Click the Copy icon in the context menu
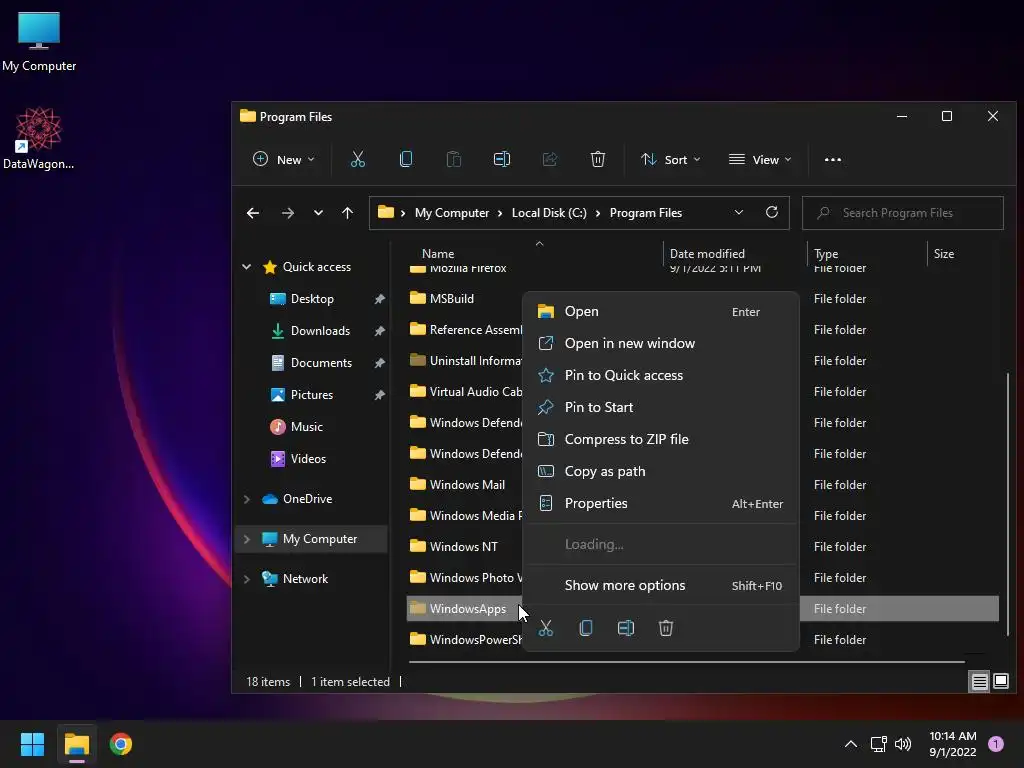Viewport: 1024px width, 768px height. [586, 628]
